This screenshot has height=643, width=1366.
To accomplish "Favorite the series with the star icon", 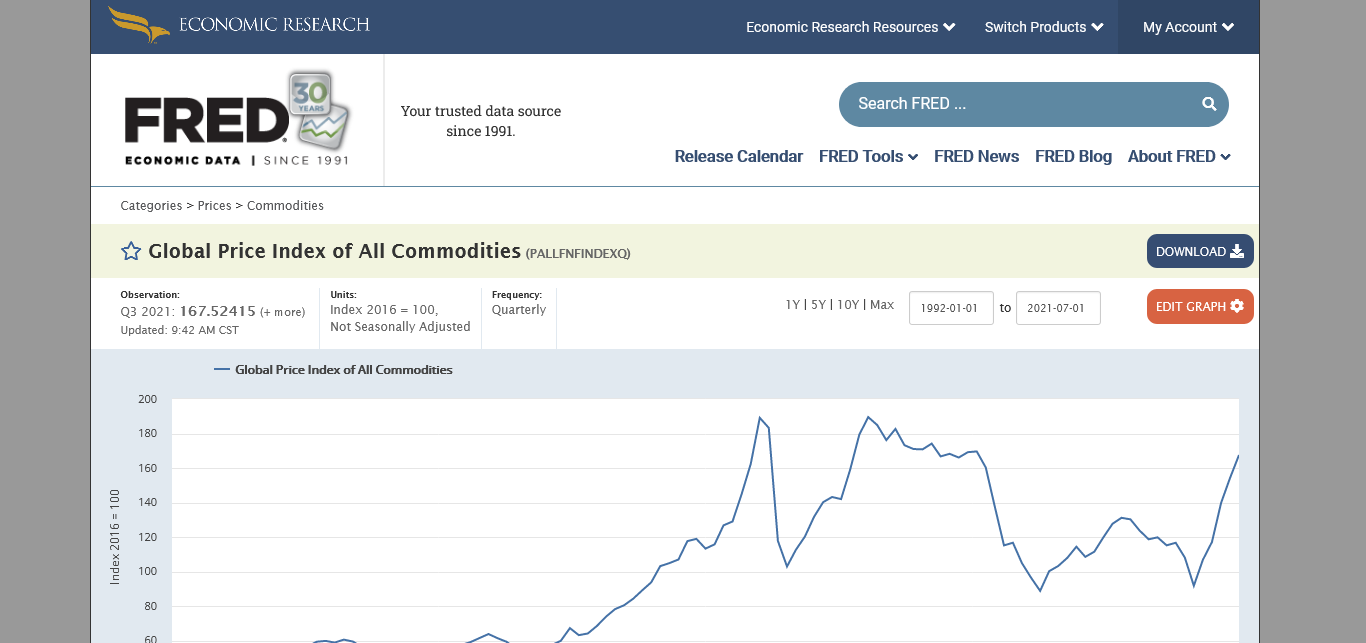I will click(131, 251).
